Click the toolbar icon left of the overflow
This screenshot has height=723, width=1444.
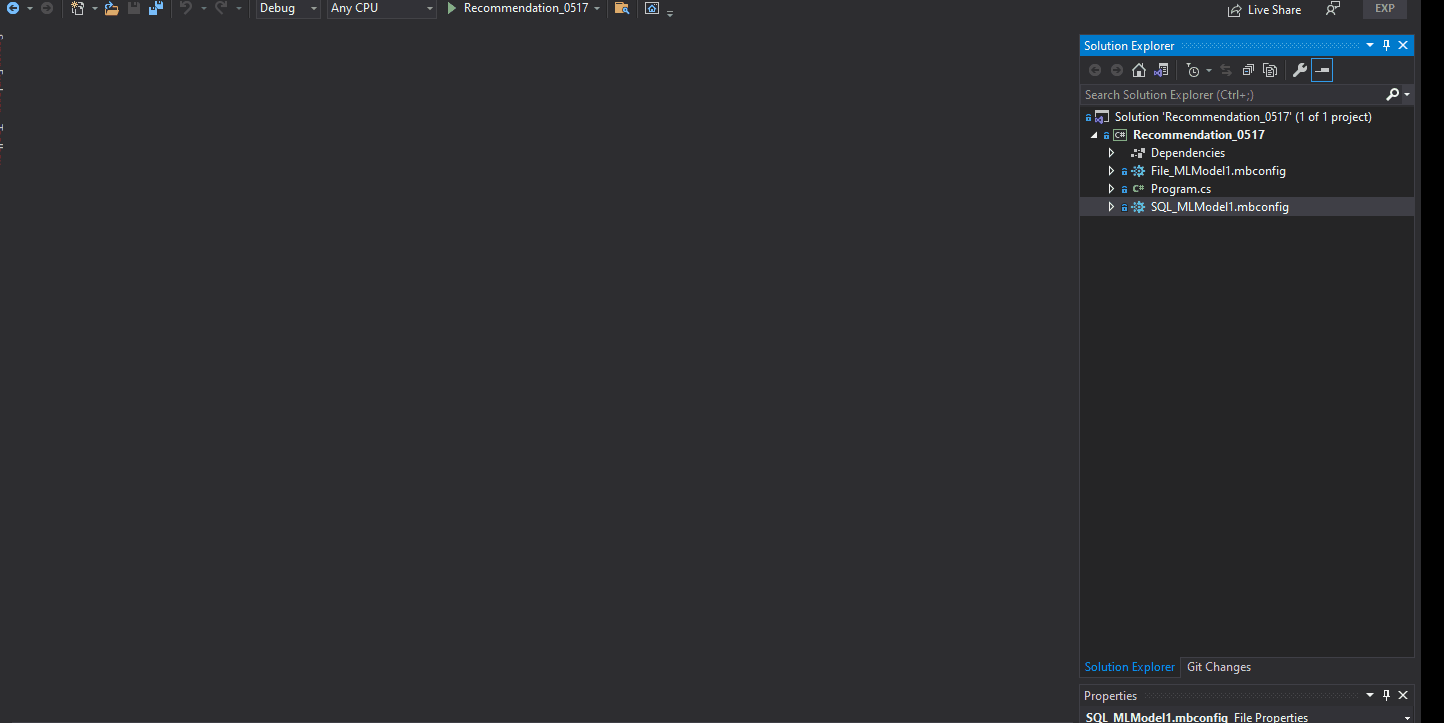point(652,8)
